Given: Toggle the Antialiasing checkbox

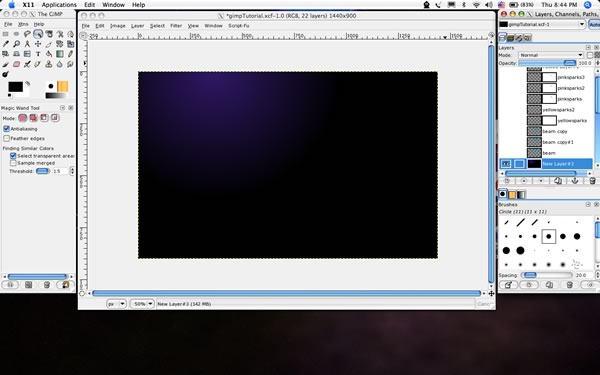Looking at the screenshot, I should coord(7,129).
